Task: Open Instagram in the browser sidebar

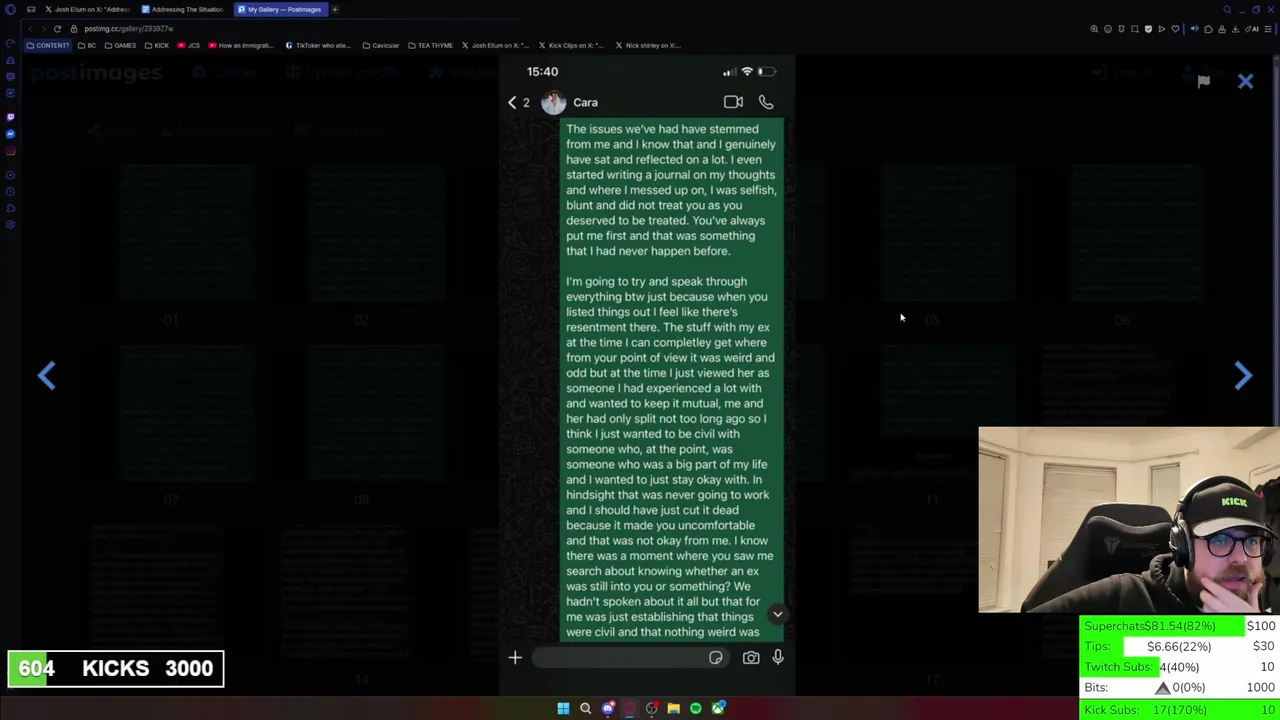Action: (x=10, y=151)
